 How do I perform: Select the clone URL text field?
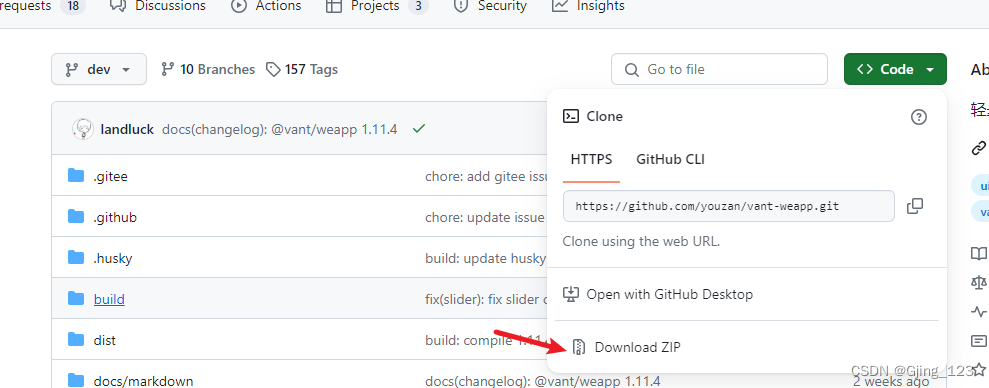pos(729,206)
